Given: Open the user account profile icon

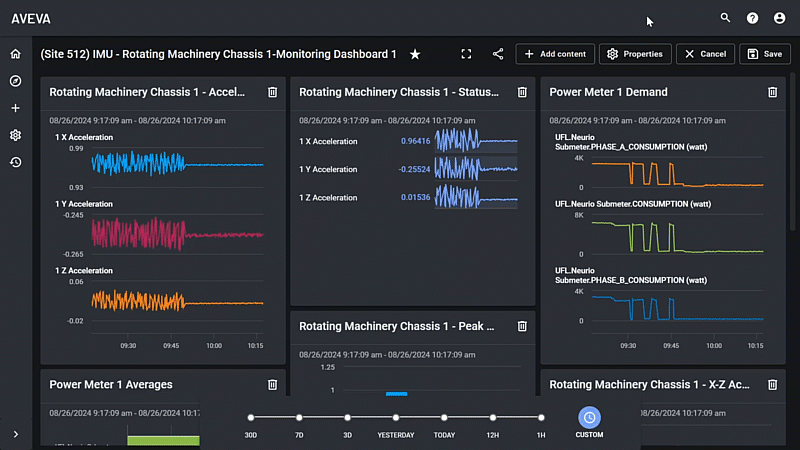Looking at the screenshot, I should click(x=780, y=18).
